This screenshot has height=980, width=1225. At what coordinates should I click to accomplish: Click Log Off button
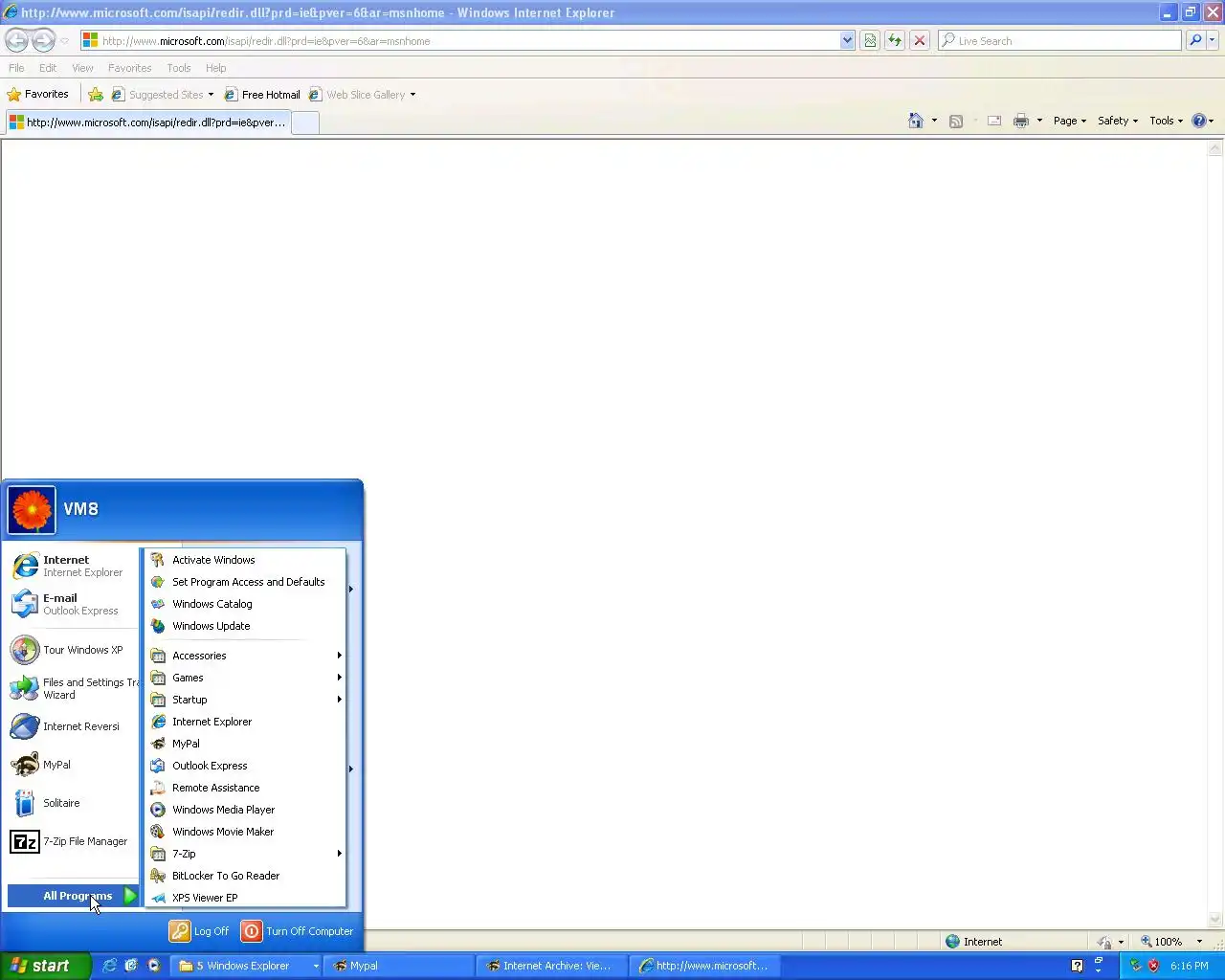tap(199, 931)
